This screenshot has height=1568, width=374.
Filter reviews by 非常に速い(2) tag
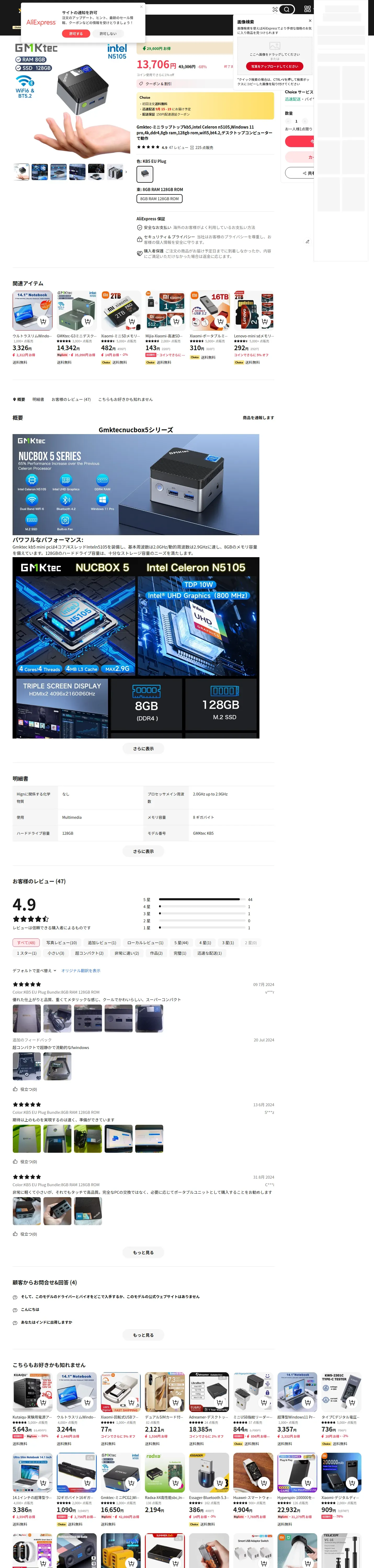coord(127,953)
